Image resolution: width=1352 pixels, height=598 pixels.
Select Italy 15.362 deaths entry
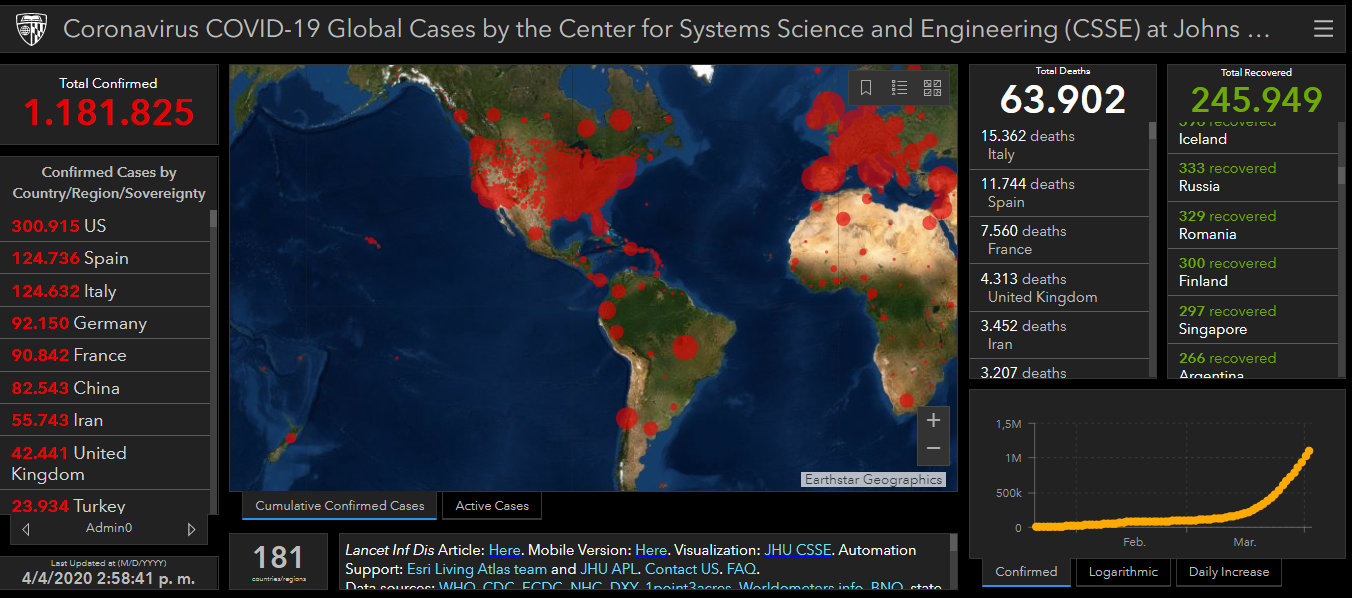[1059, 145]
